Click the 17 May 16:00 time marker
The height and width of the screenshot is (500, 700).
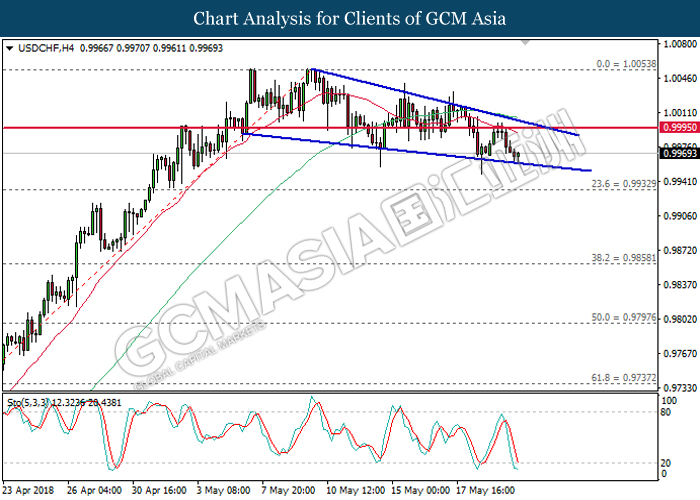point(486,490)
